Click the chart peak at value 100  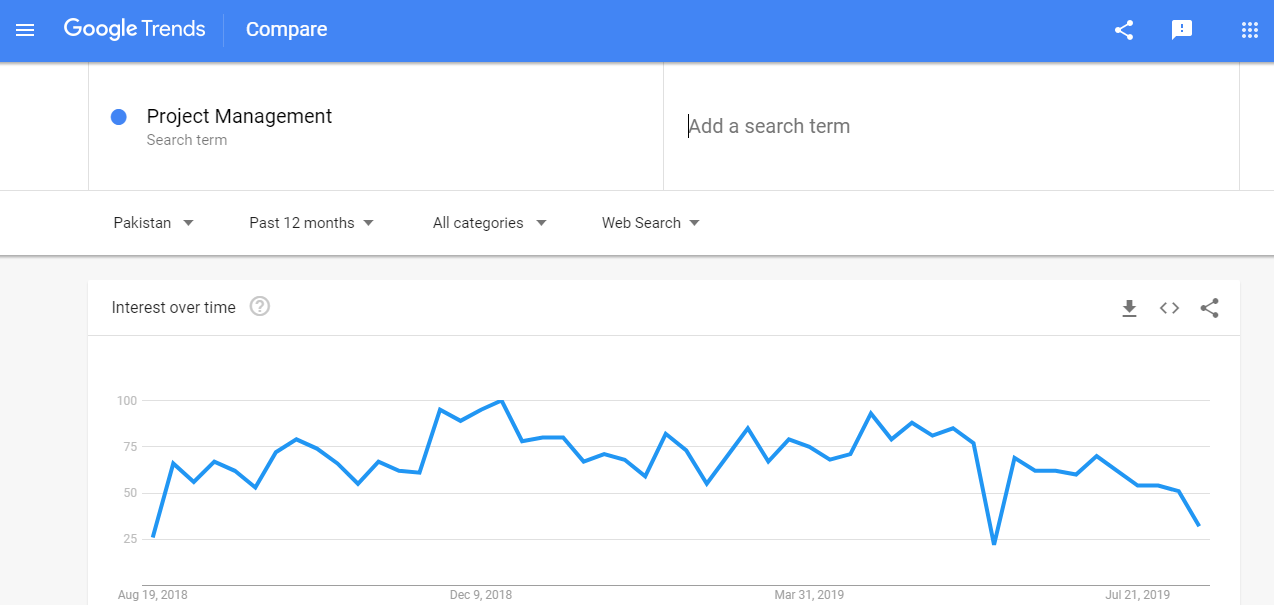point(500,401)
